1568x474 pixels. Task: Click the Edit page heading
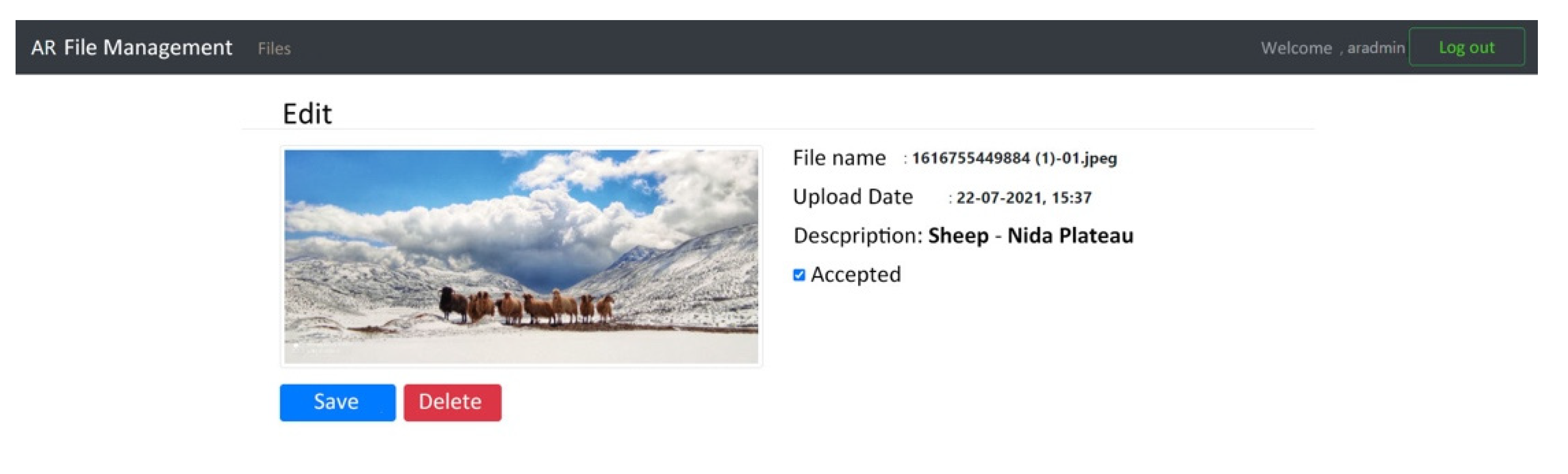click(307, 114)
